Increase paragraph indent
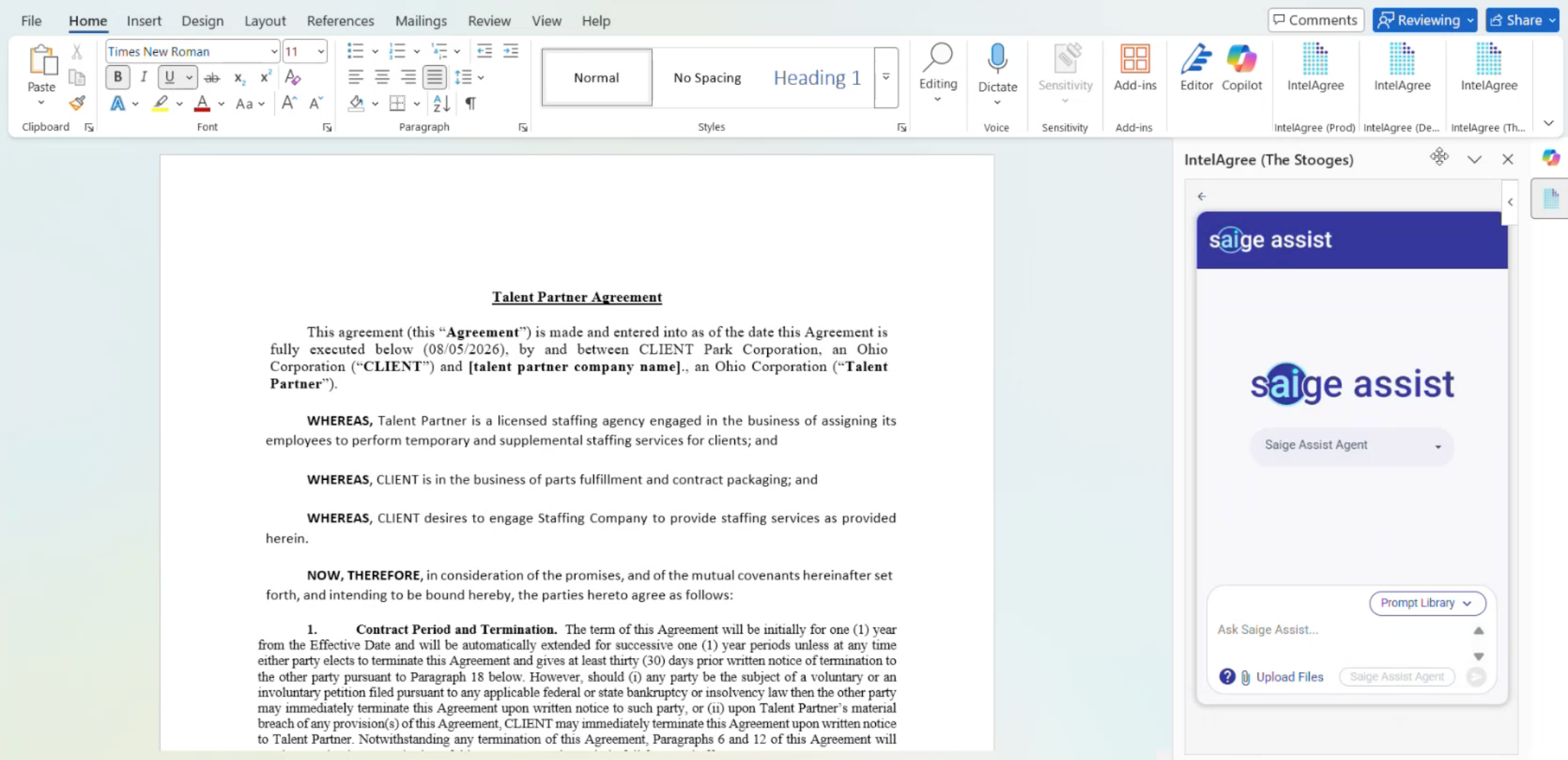 pyautogui.click(x=511, y=51)
